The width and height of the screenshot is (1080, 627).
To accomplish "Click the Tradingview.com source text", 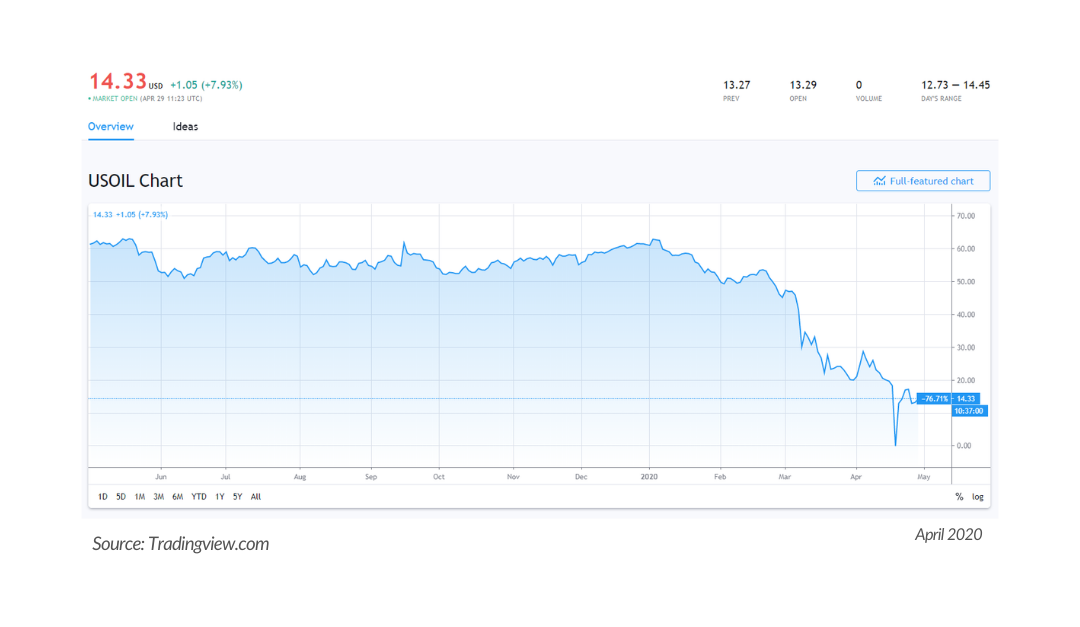I will pos(209,544).
